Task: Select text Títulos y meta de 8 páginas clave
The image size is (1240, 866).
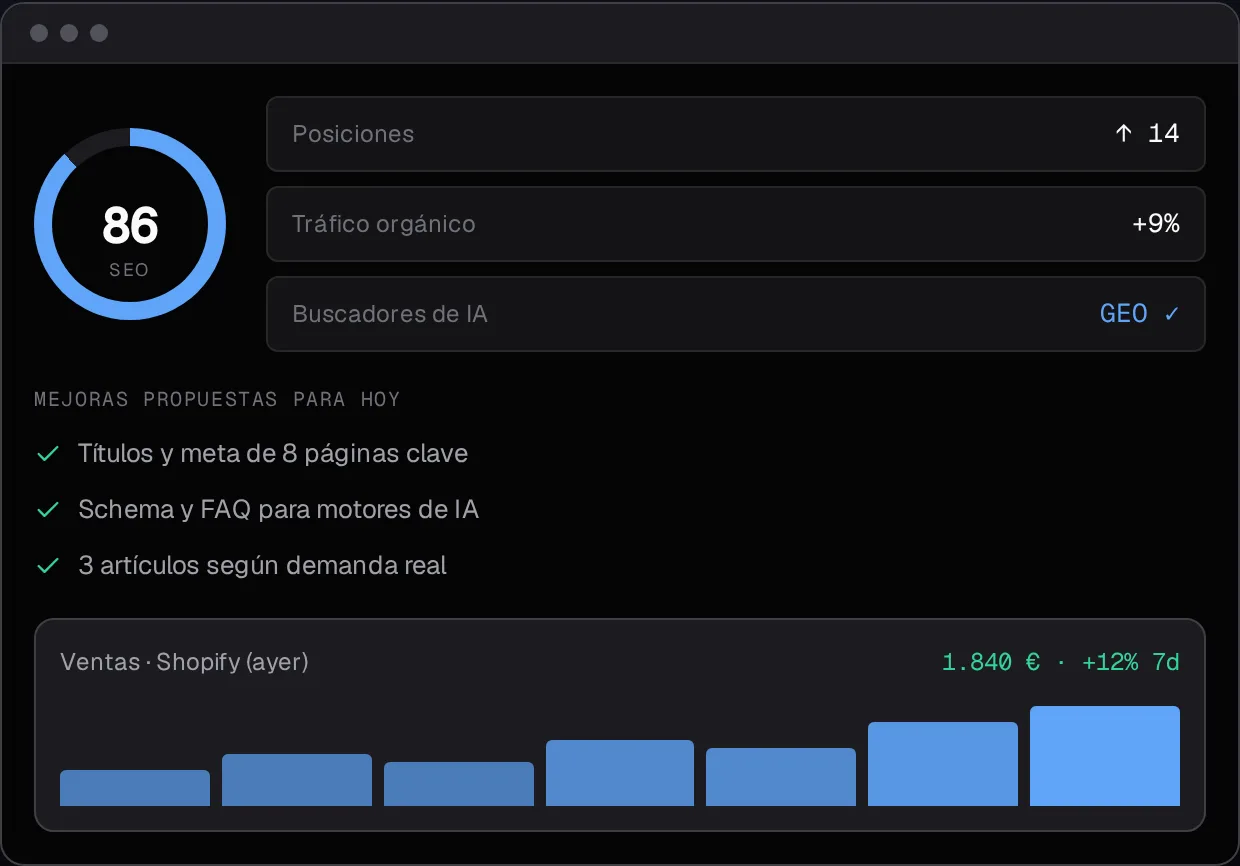Action: pyautogui.click(x=273, y=454)
